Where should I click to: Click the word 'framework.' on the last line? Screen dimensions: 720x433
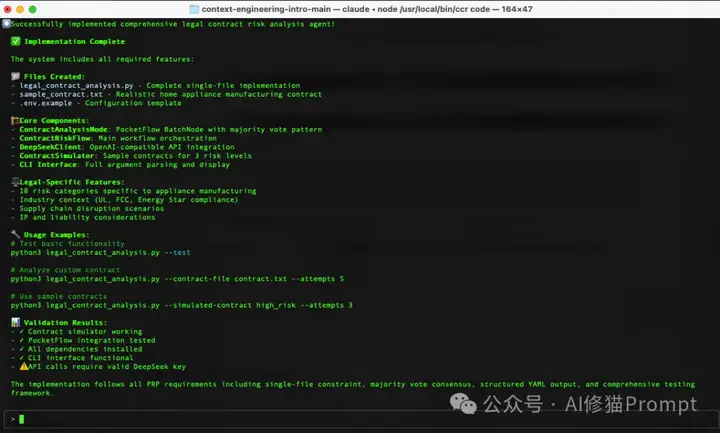coord(33,393)
